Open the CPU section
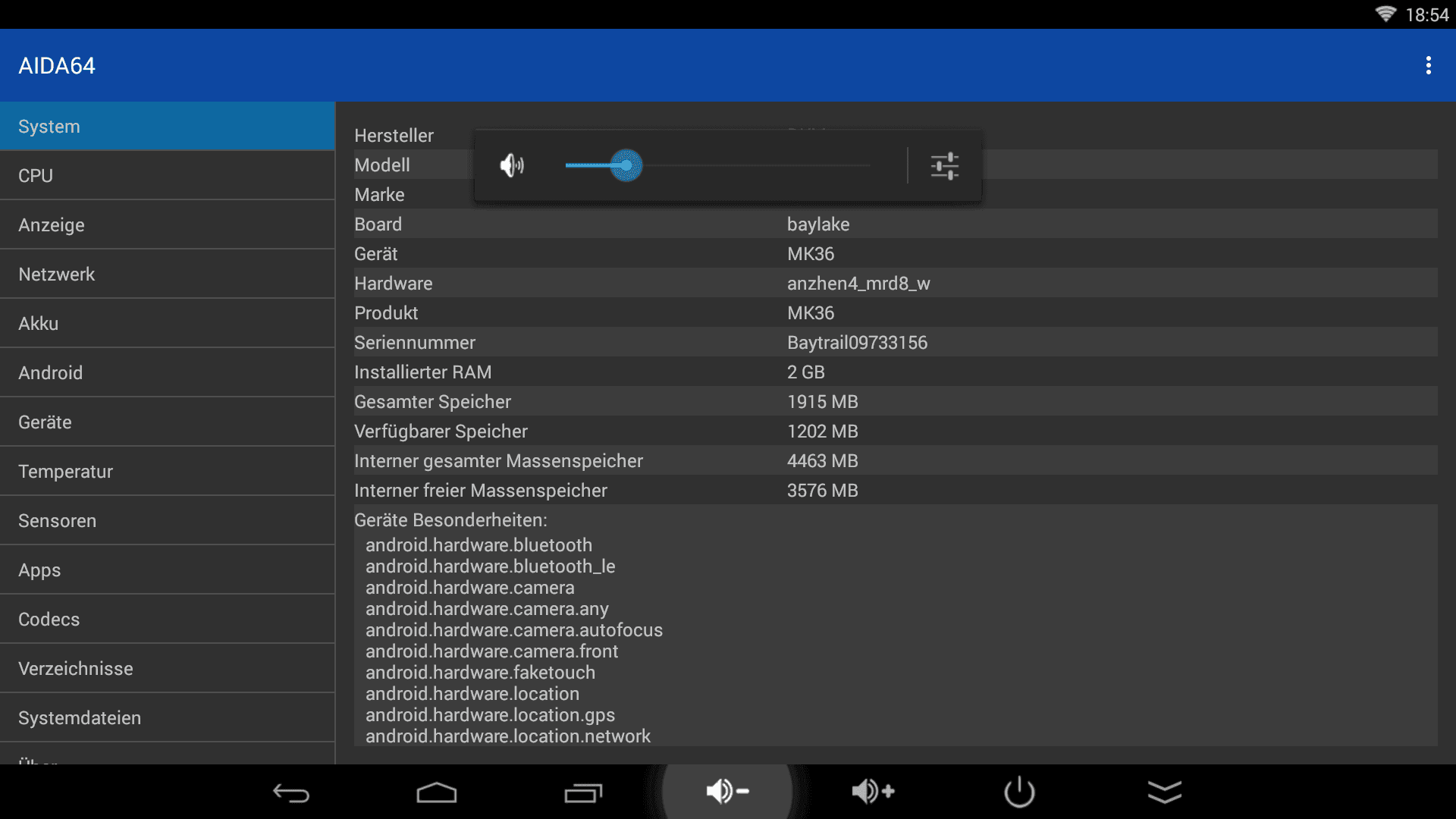The width and height of the screenshot is (1456, 819). click(168, 175)
